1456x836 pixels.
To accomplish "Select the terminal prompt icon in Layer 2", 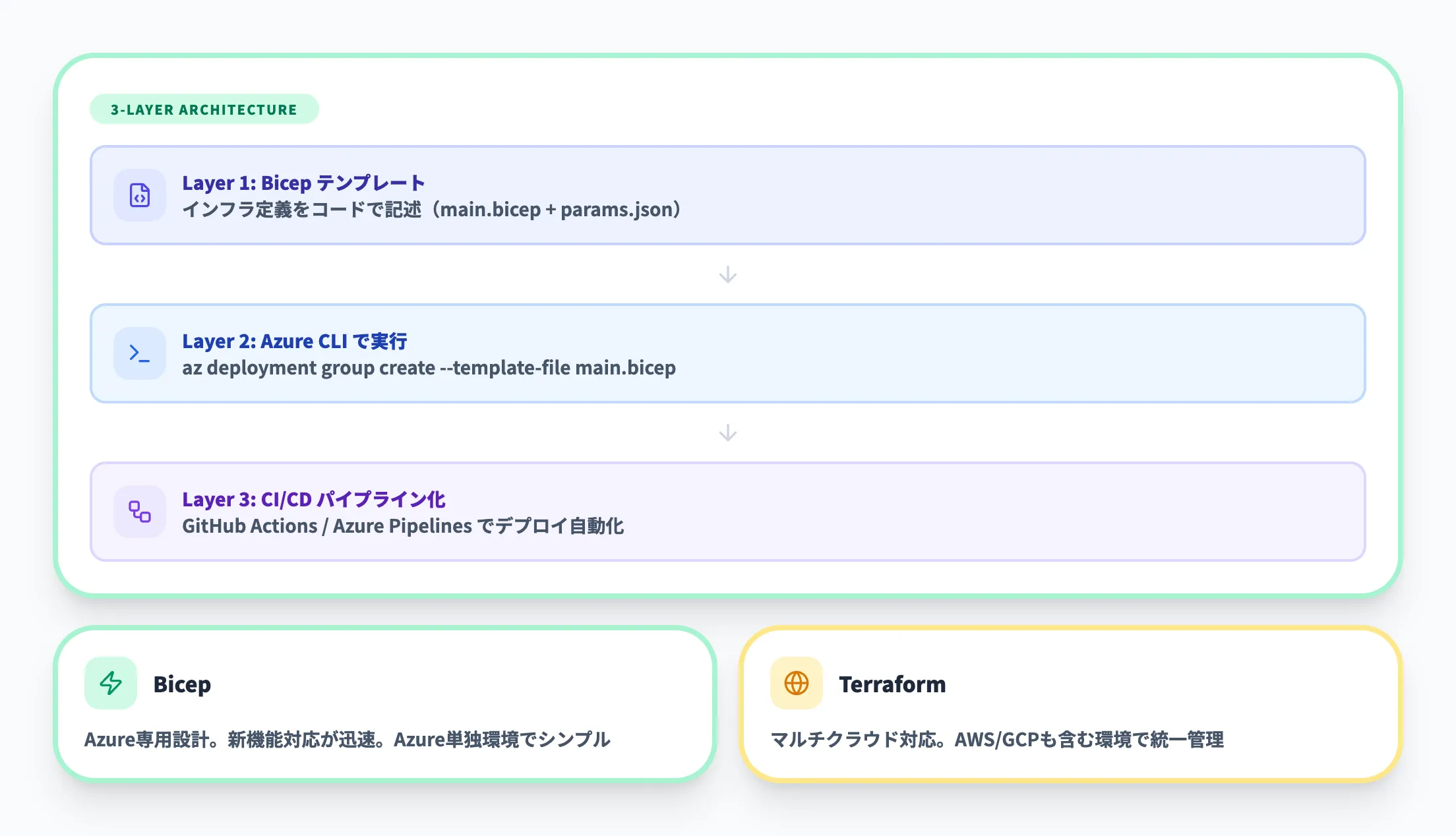I will point(139,353).
